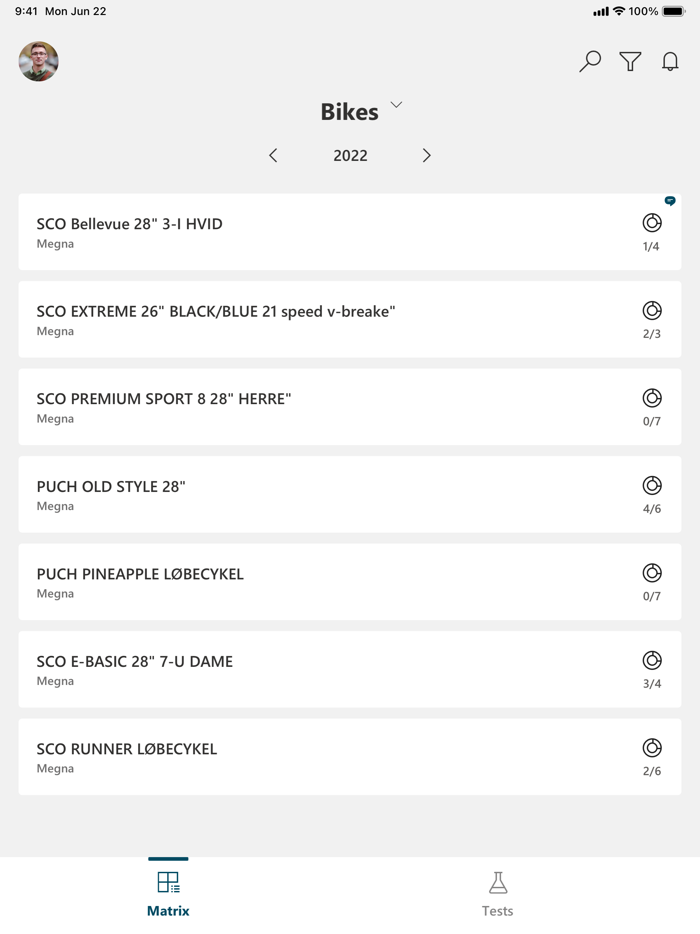Tap the progress ring for PUCH OLD STYLE
This screenshot has height=934, width=700.
652,485
